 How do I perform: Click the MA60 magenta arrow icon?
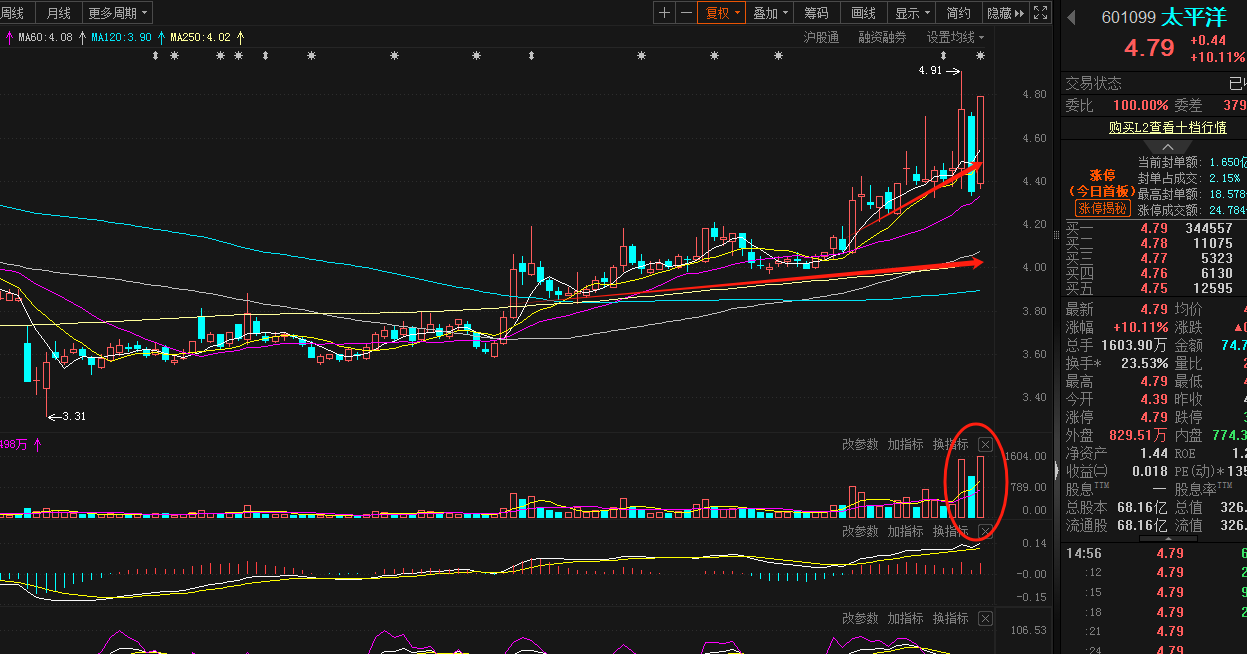tap(9, 37)
